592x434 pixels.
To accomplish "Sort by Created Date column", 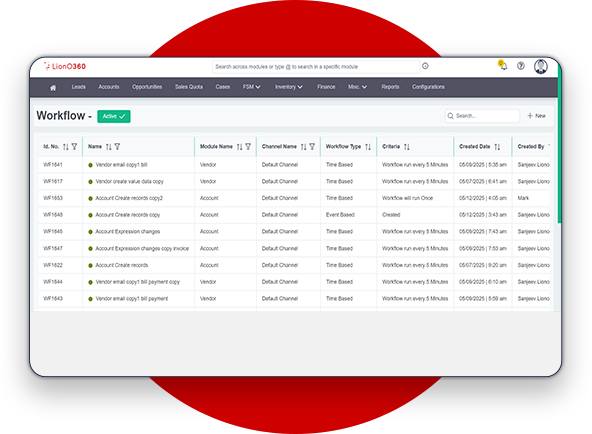I will click(497, 147).
